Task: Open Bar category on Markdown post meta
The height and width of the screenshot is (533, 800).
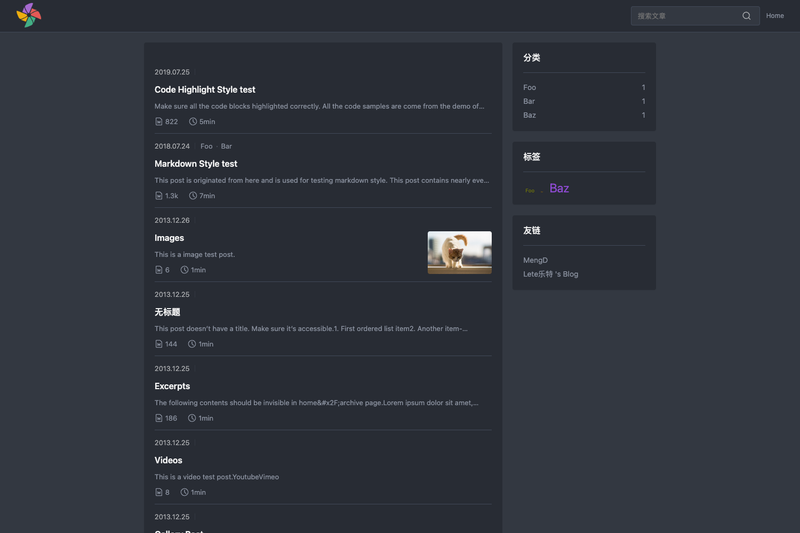Action: (226, 146)
